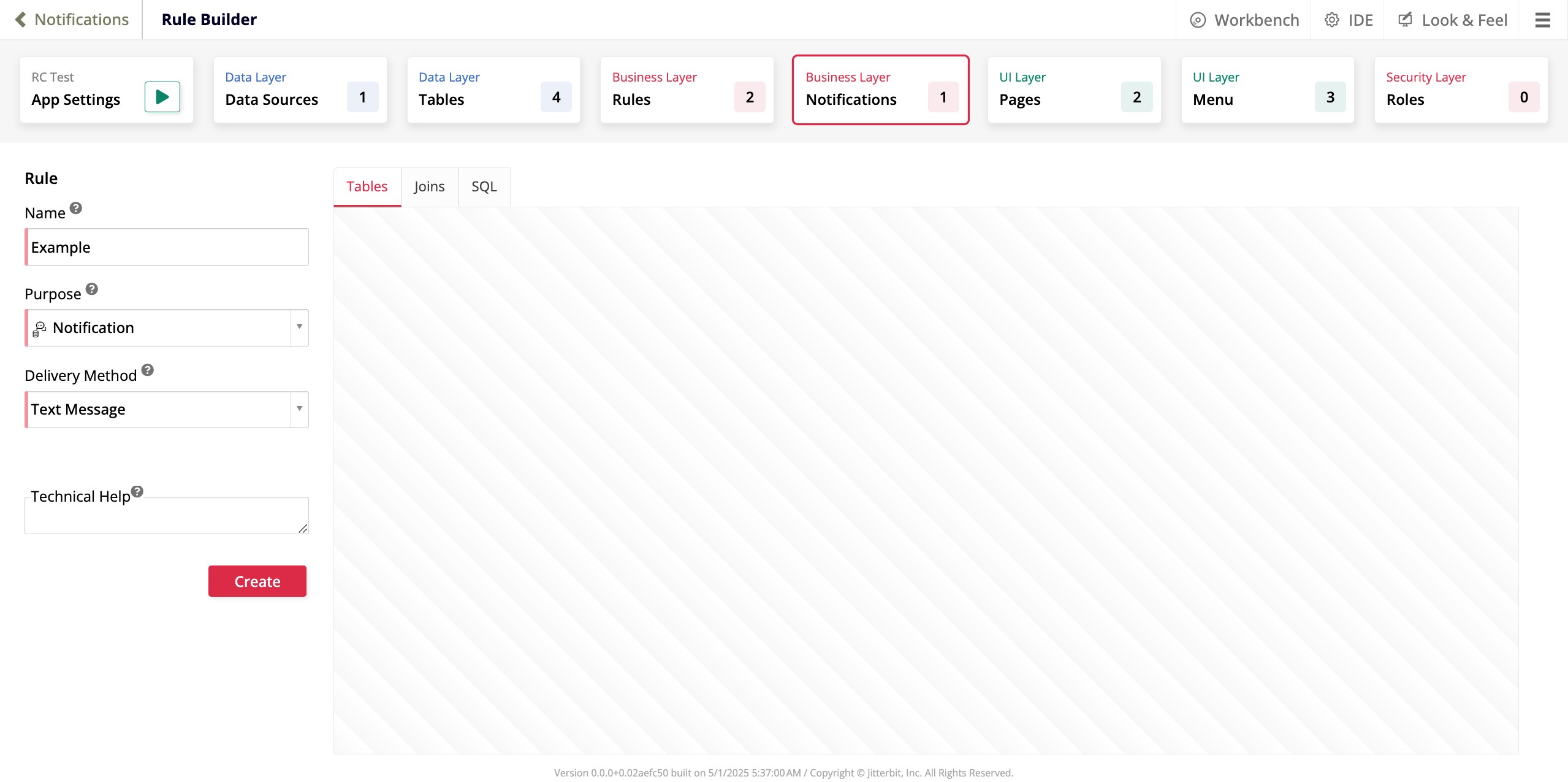Open the Delivery Method dropdown
Image resolution: width=1568 pixels, height=782 pixels.
click(x=299, y=409)
